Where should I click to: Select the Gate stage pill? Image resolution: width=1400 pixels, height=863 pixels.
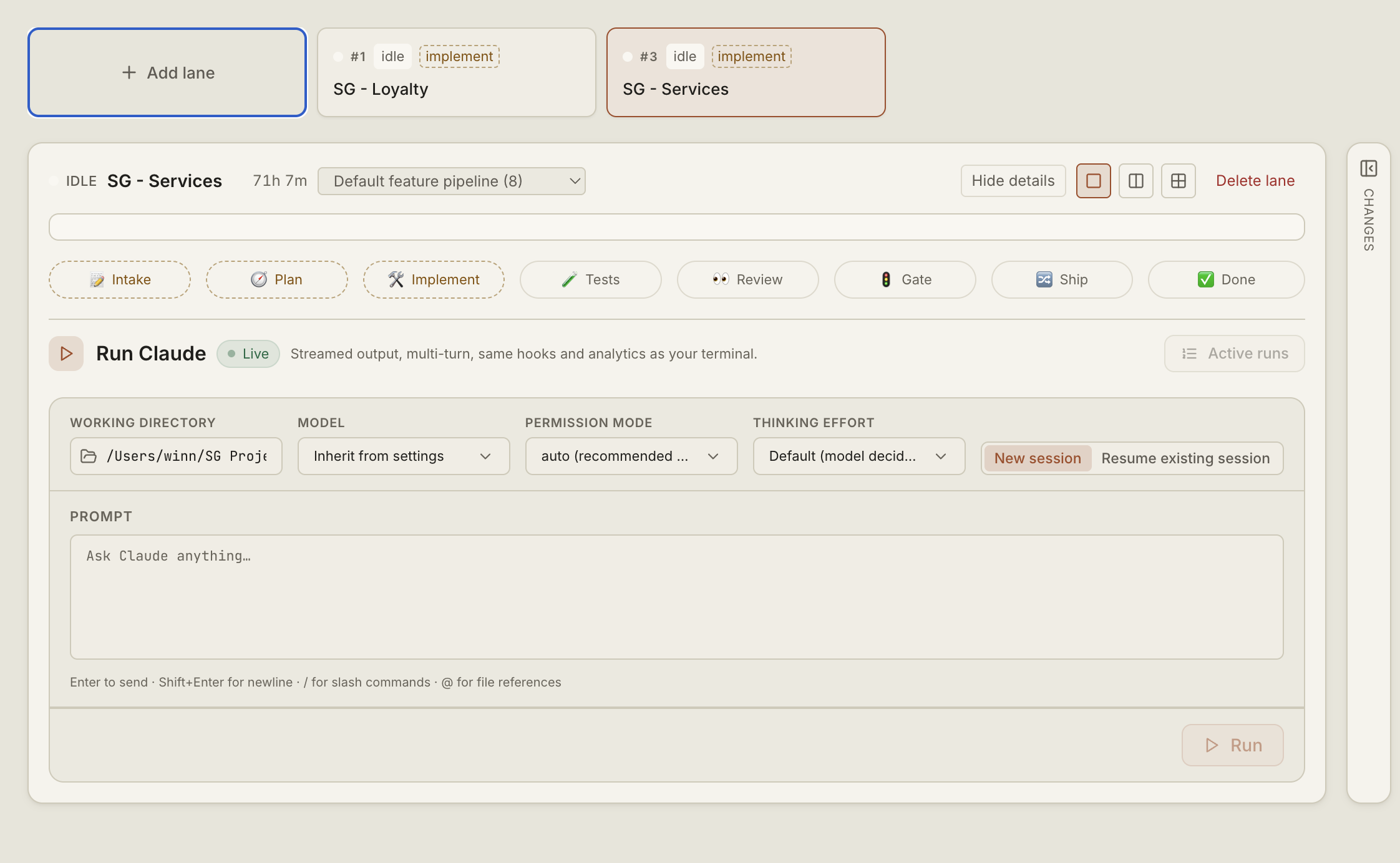(x=905, y=279)
